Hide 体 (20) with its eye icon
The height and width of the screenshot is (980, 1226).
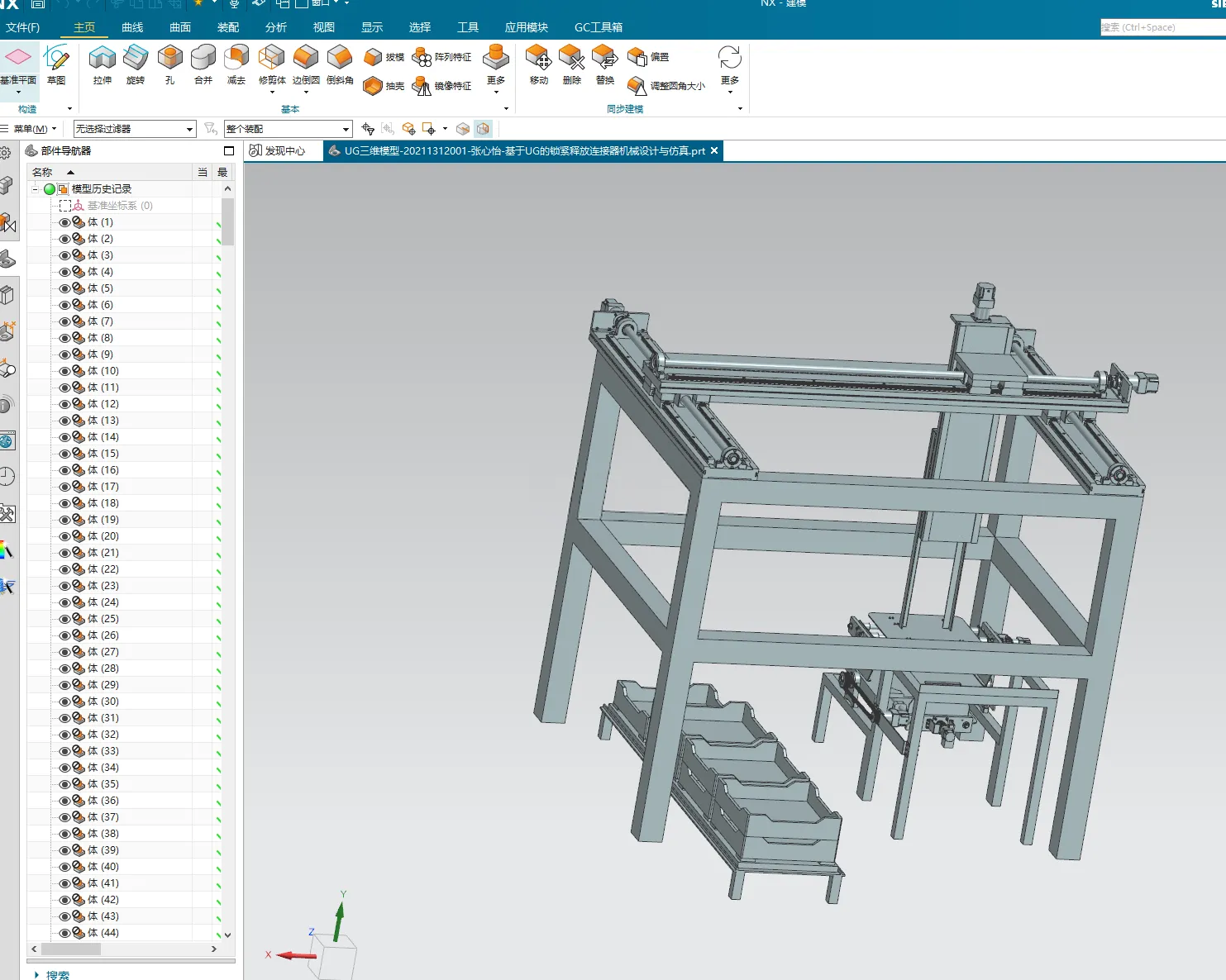point(64,536)
